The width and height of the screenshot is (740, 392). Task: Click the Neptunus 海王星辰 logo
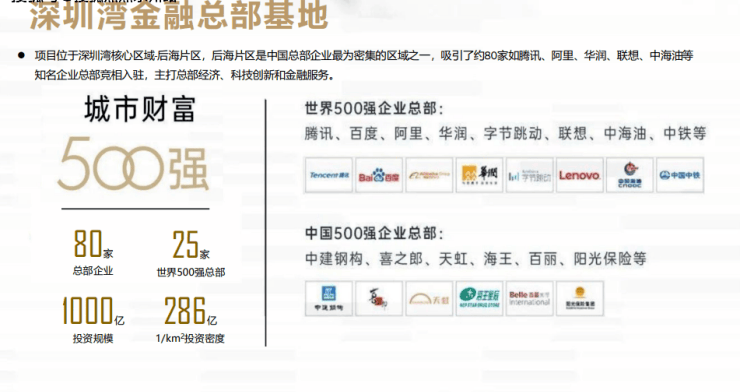coord(479,299)
